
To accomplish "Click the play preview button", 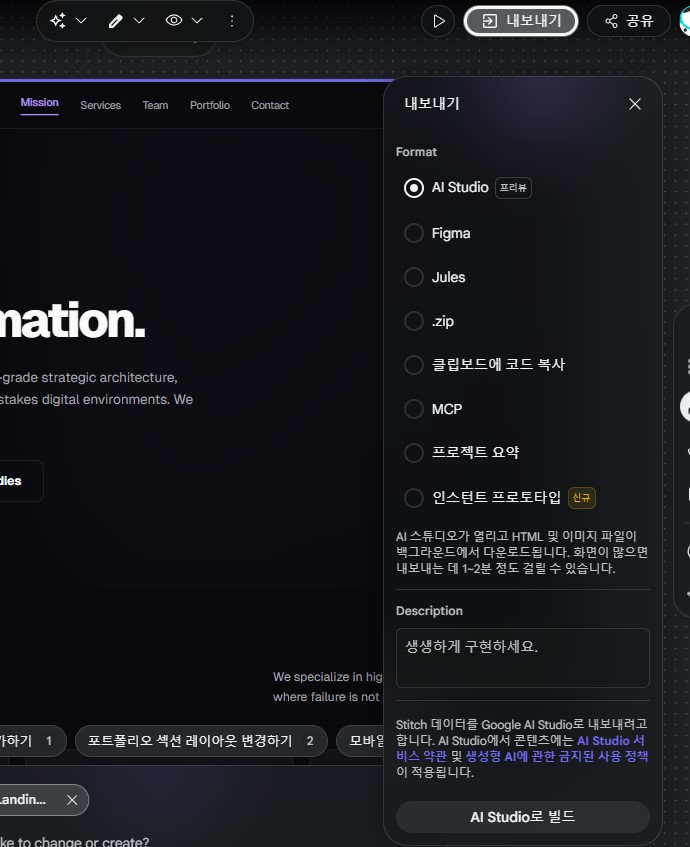I will 438,21.
